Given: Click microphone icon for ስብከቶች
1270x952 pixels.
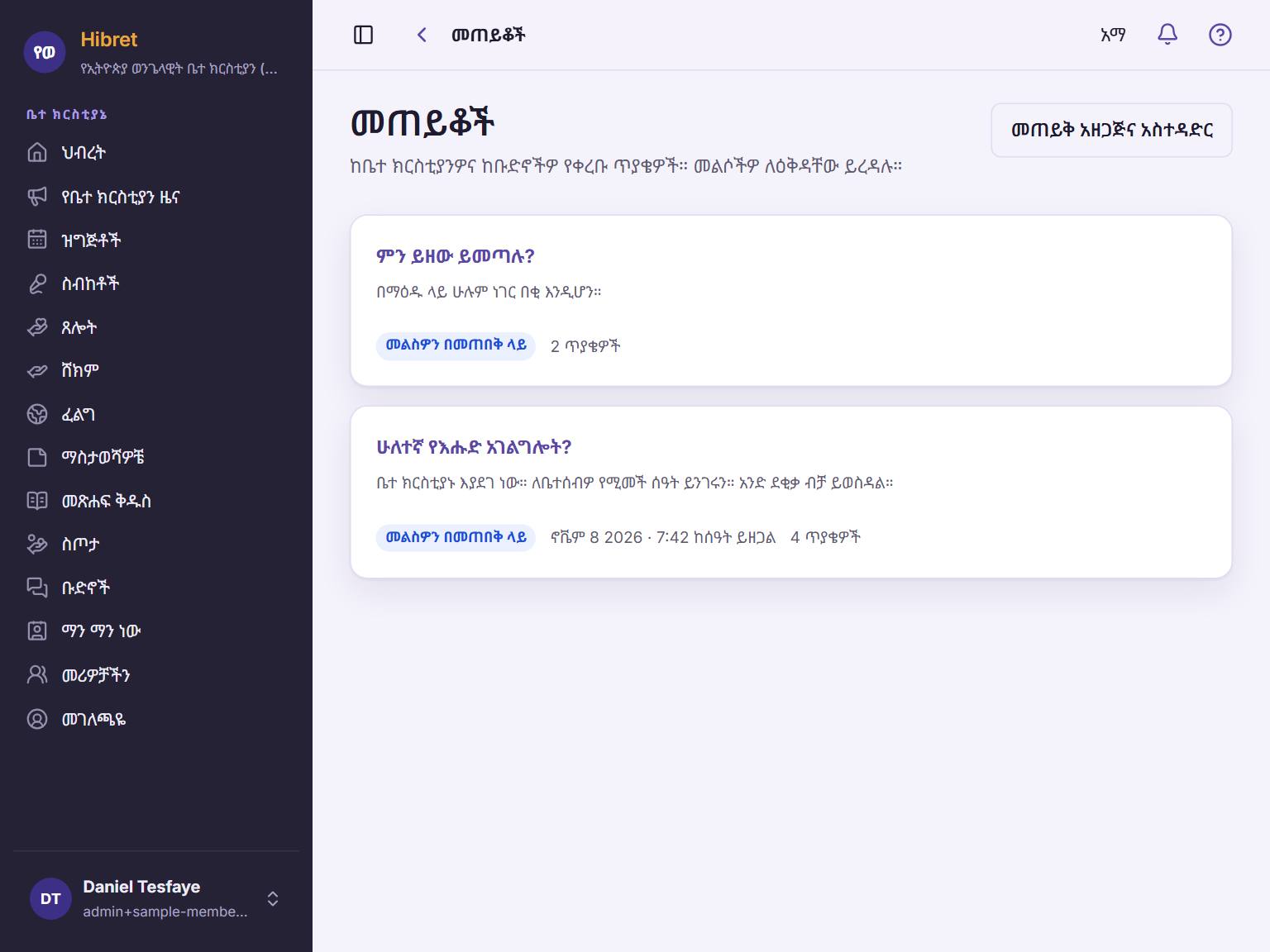Looking at the screenshot, I should (37, 283).
